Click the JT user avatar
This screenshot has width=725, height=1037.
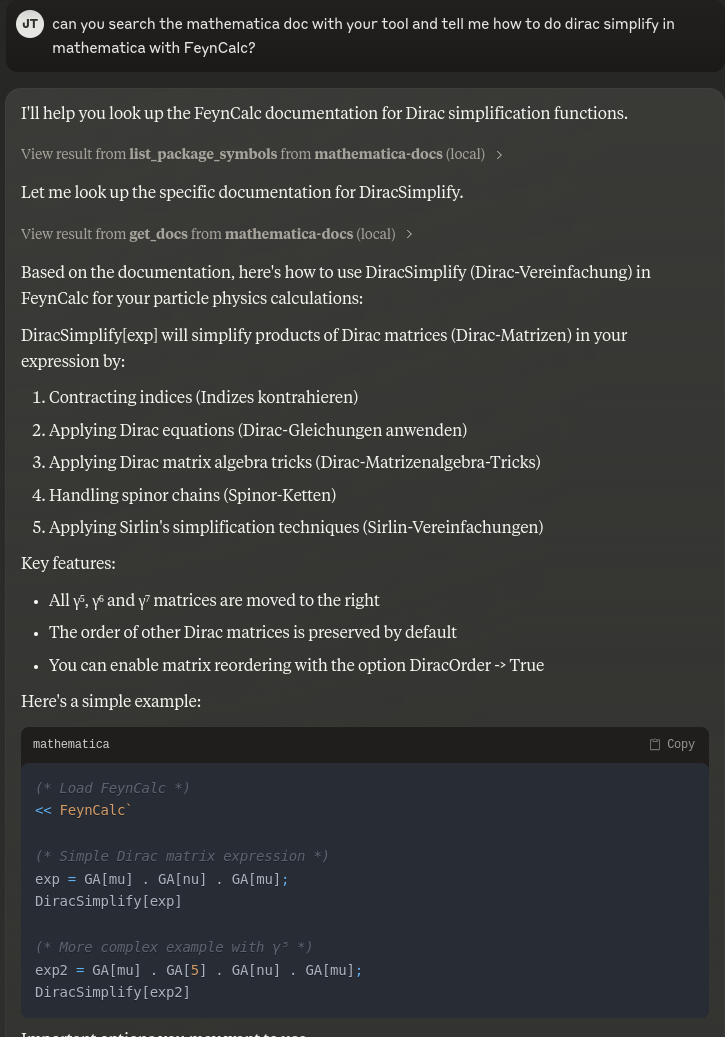[x=29, y=23]
